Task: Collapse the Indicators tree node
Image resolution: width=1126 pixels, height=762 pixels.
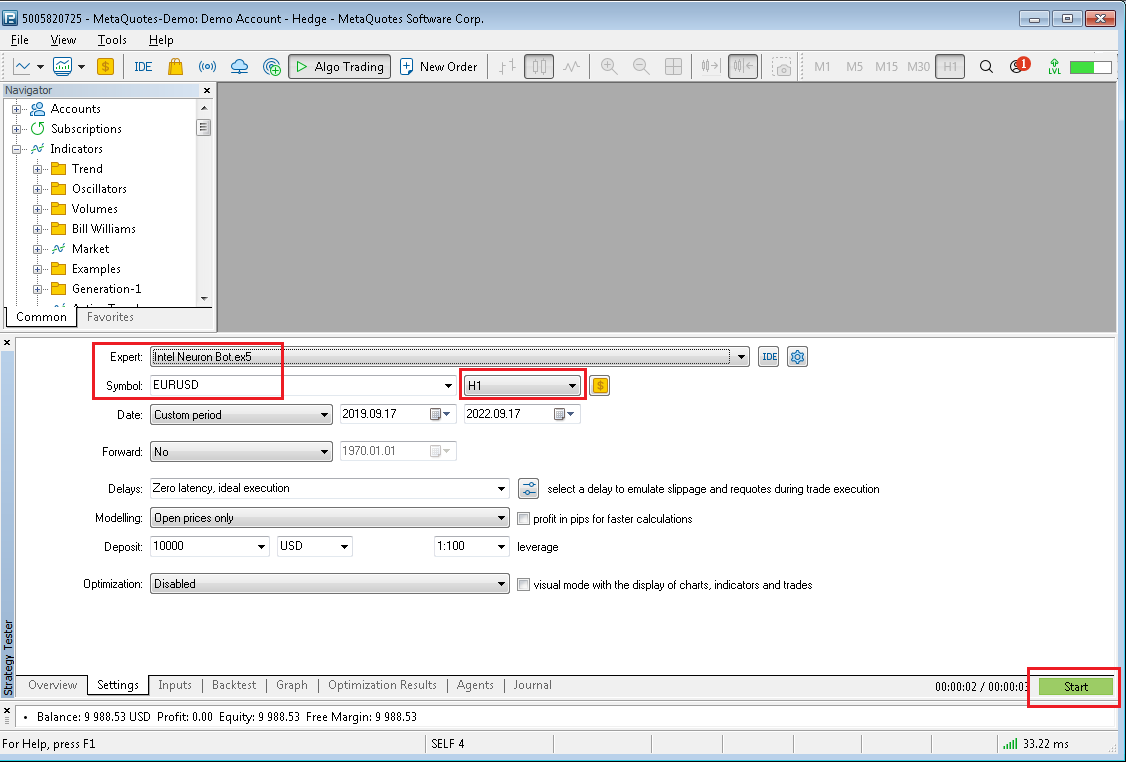Action: click(16, 149)
